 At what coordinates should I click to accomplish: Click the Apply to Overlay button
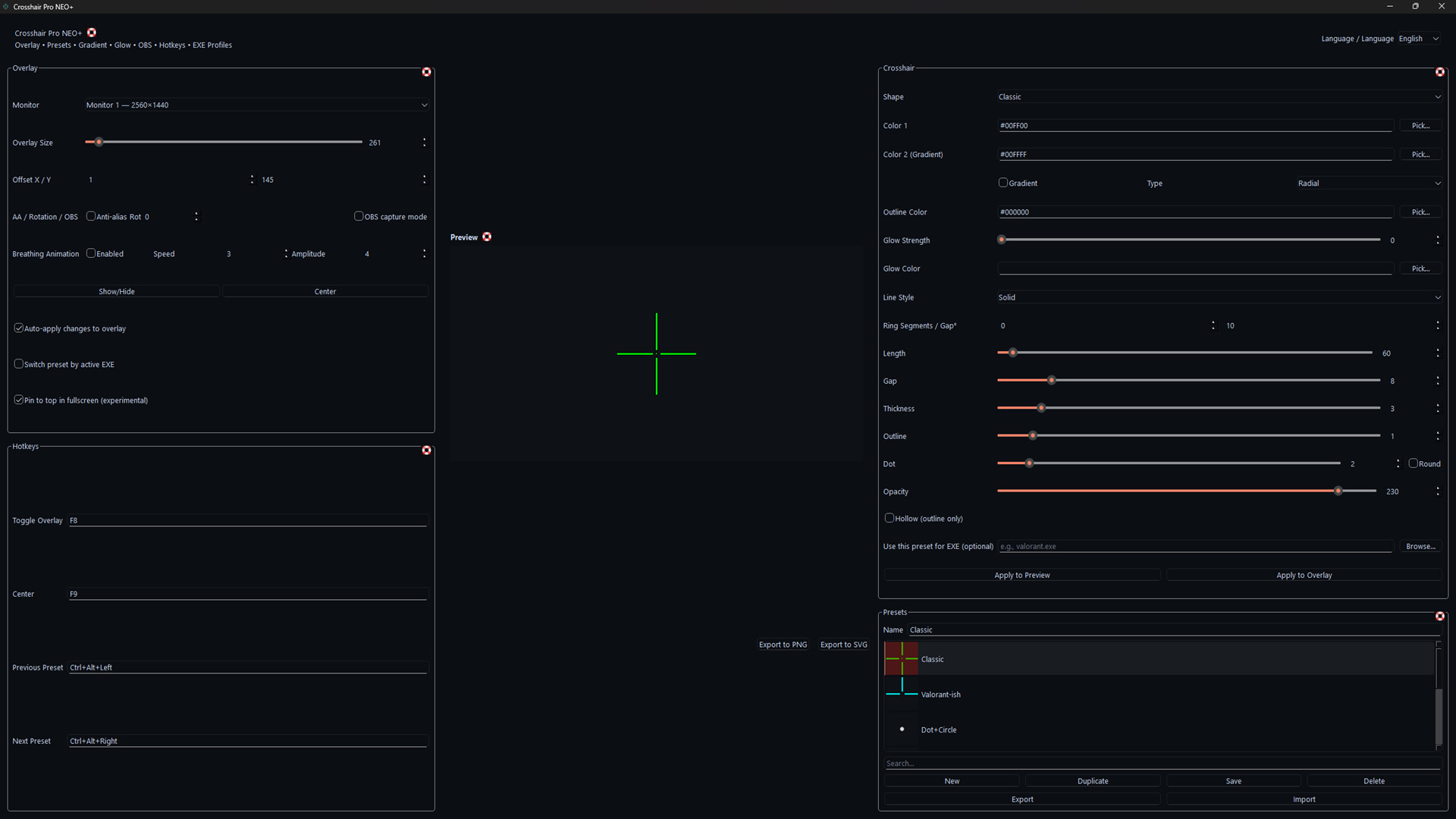tap(1304, 574)
